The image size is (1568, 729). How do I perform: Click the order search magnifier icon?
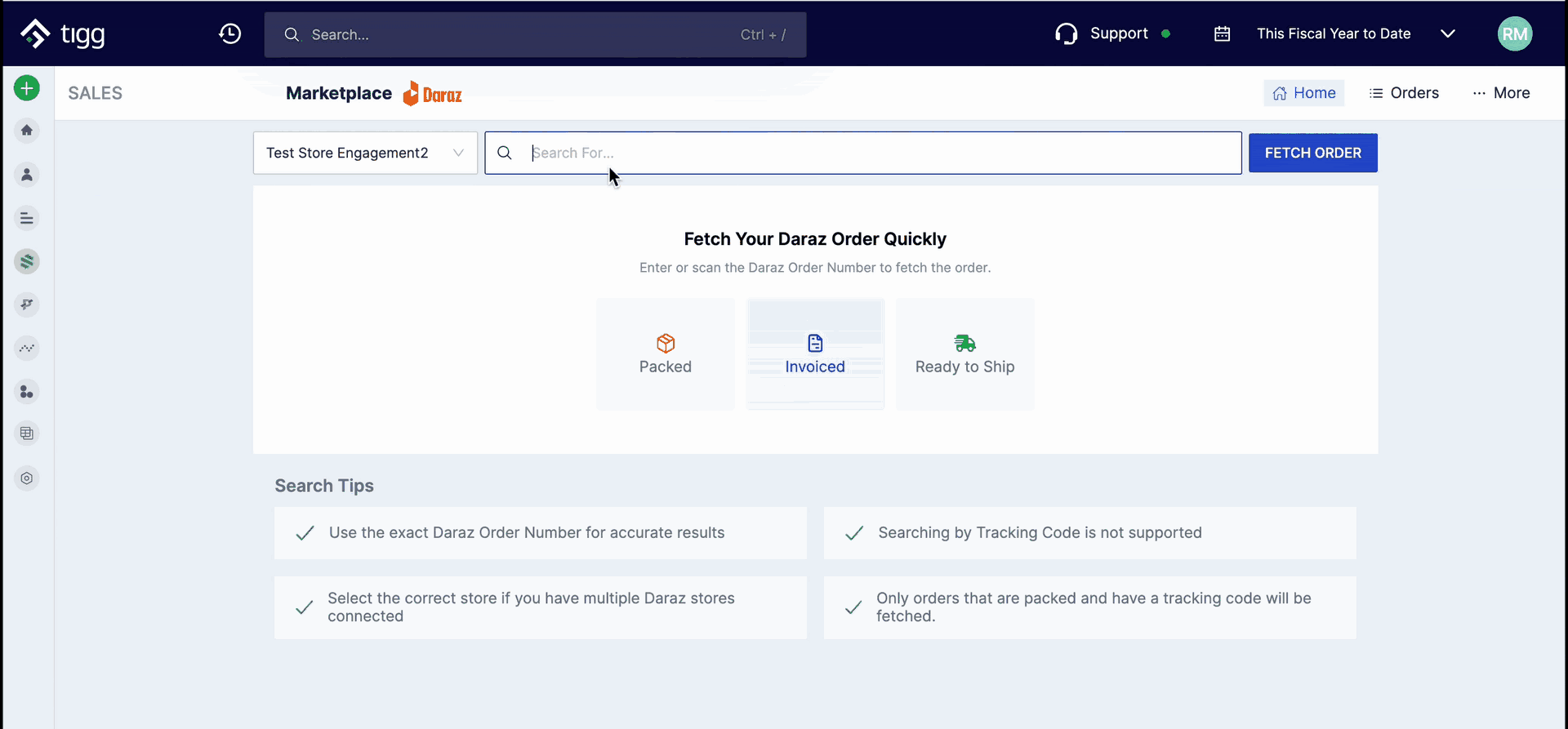click(505, 153)
